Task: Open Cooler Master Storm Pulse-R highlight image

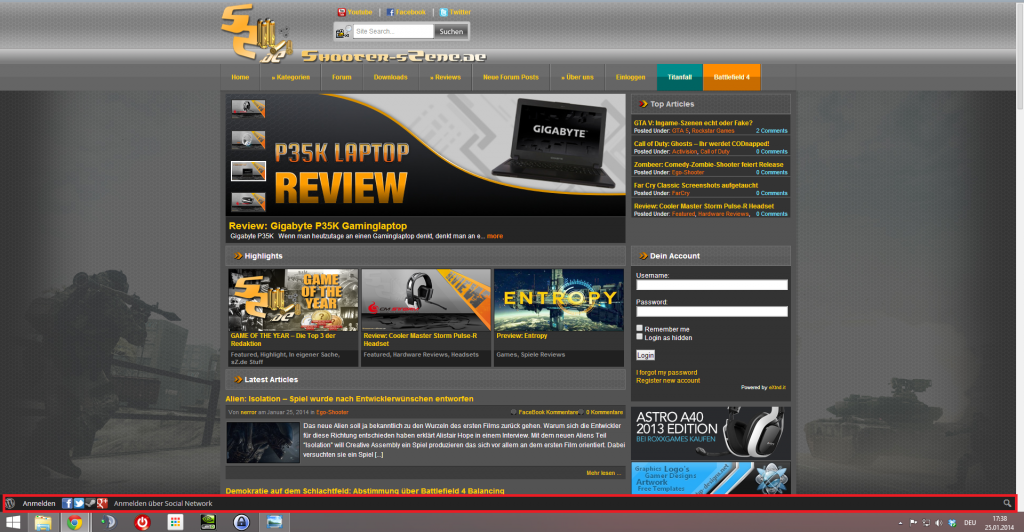Action: 426,300
